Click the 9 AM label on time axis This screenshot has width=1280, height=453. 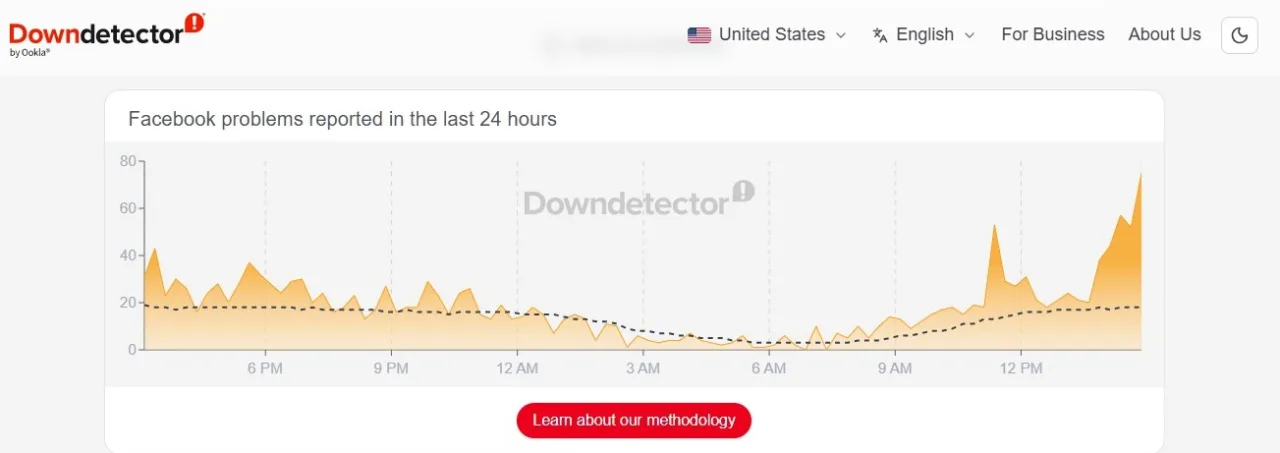(x=895, y=368)
